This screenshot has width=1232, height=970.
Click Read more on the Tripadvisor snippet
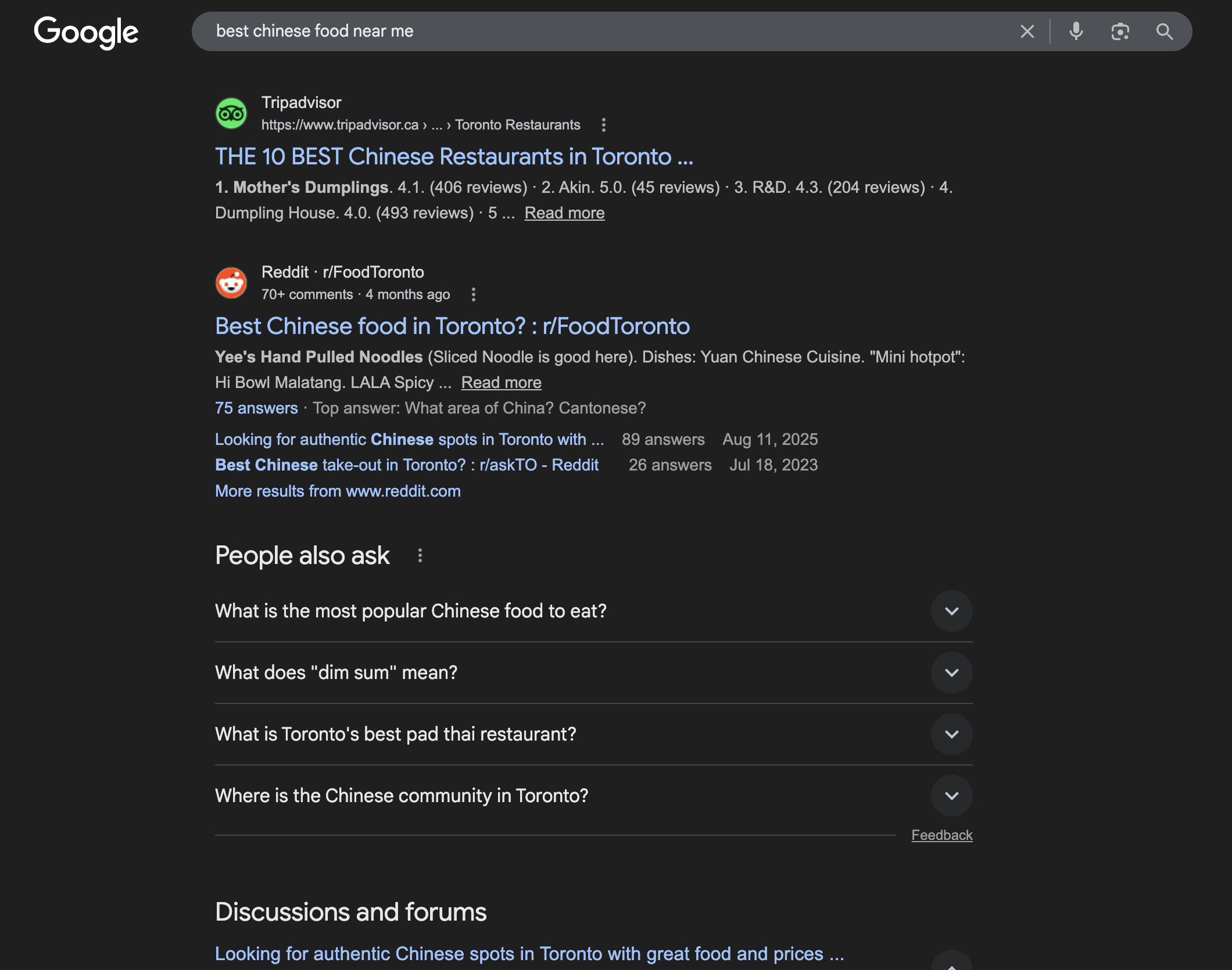pyautogui.click(x=564, y=213)
